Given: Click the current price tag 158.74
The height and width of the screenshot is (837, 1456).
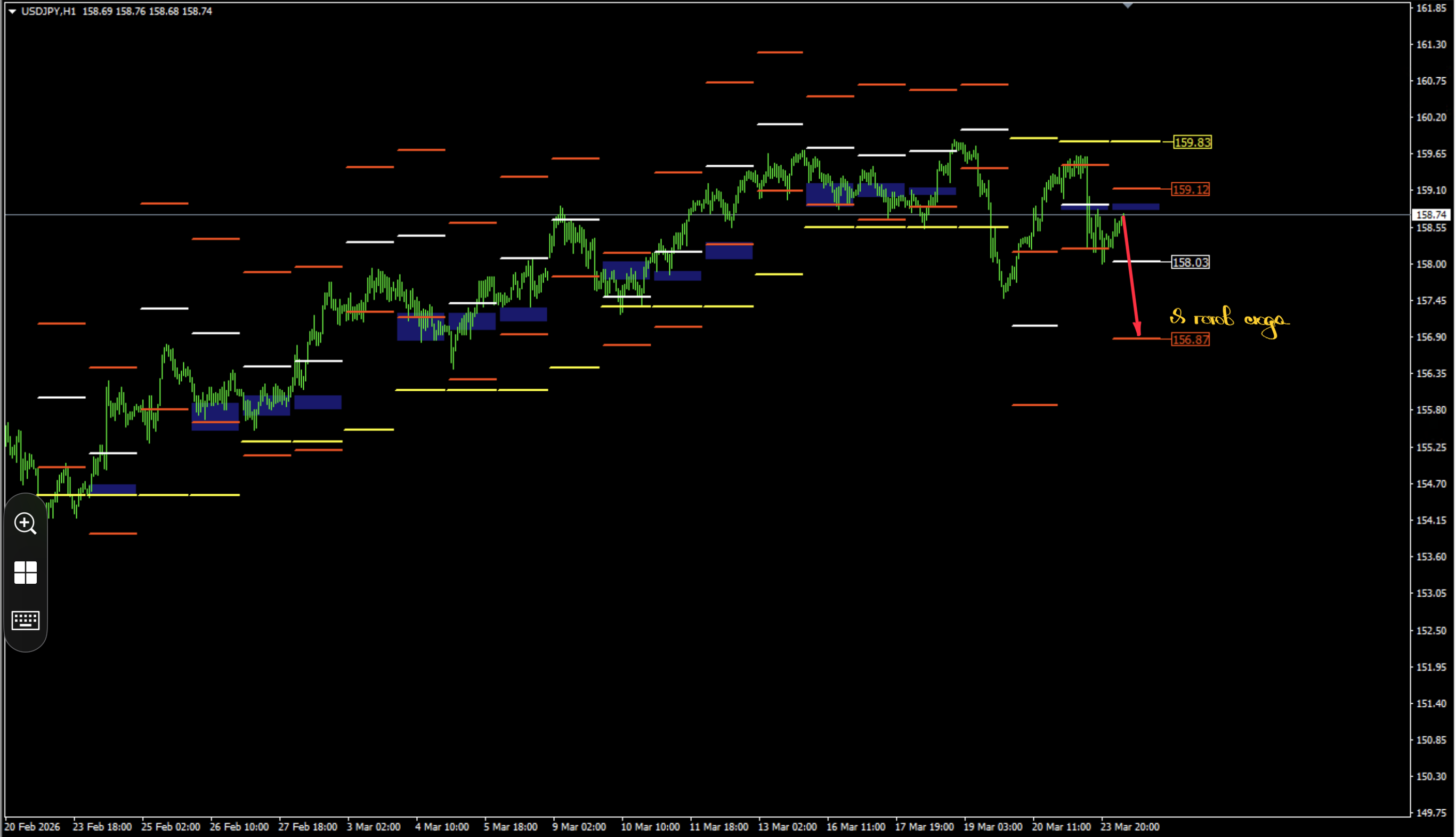Looking at the screenshot, I should coord(1431,214).
